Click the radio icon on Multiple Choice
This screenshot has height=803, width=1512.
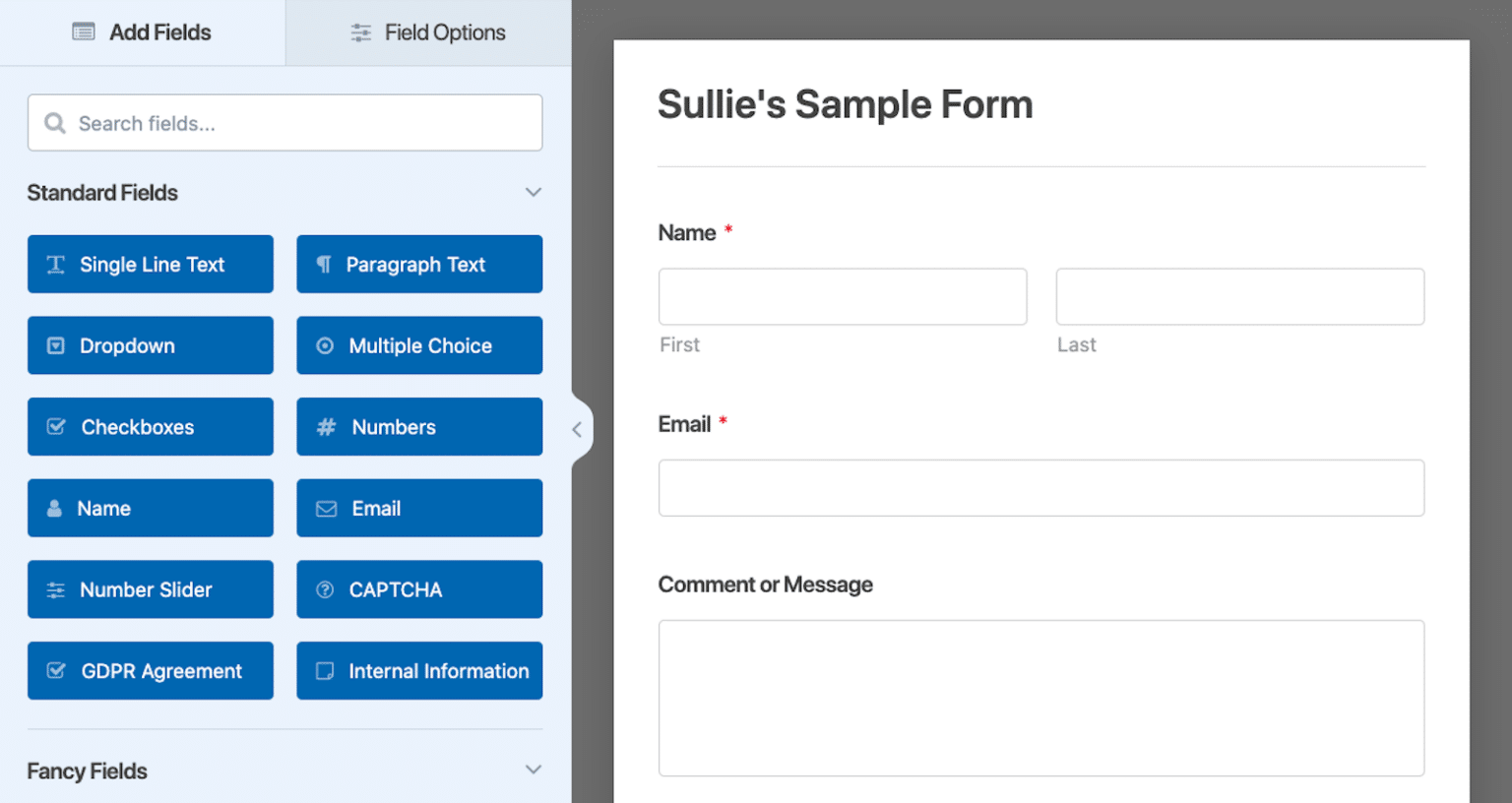pos(323,345)
